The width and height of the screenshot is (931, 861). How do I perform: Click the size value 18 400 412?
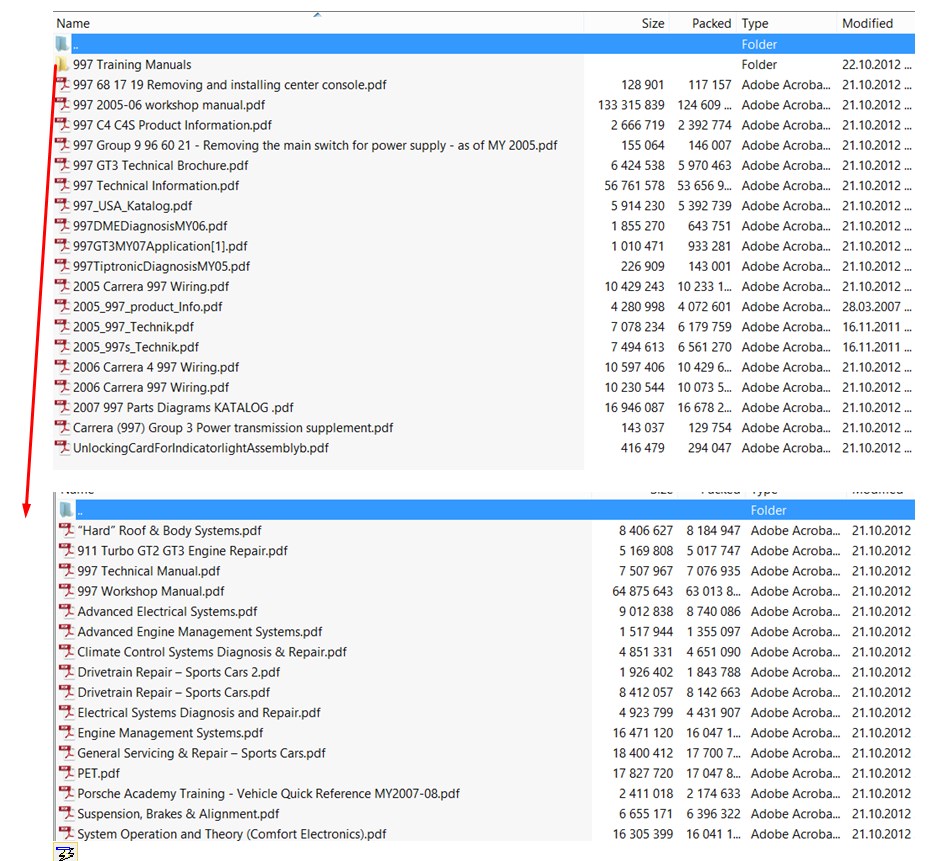click(642, 753)
